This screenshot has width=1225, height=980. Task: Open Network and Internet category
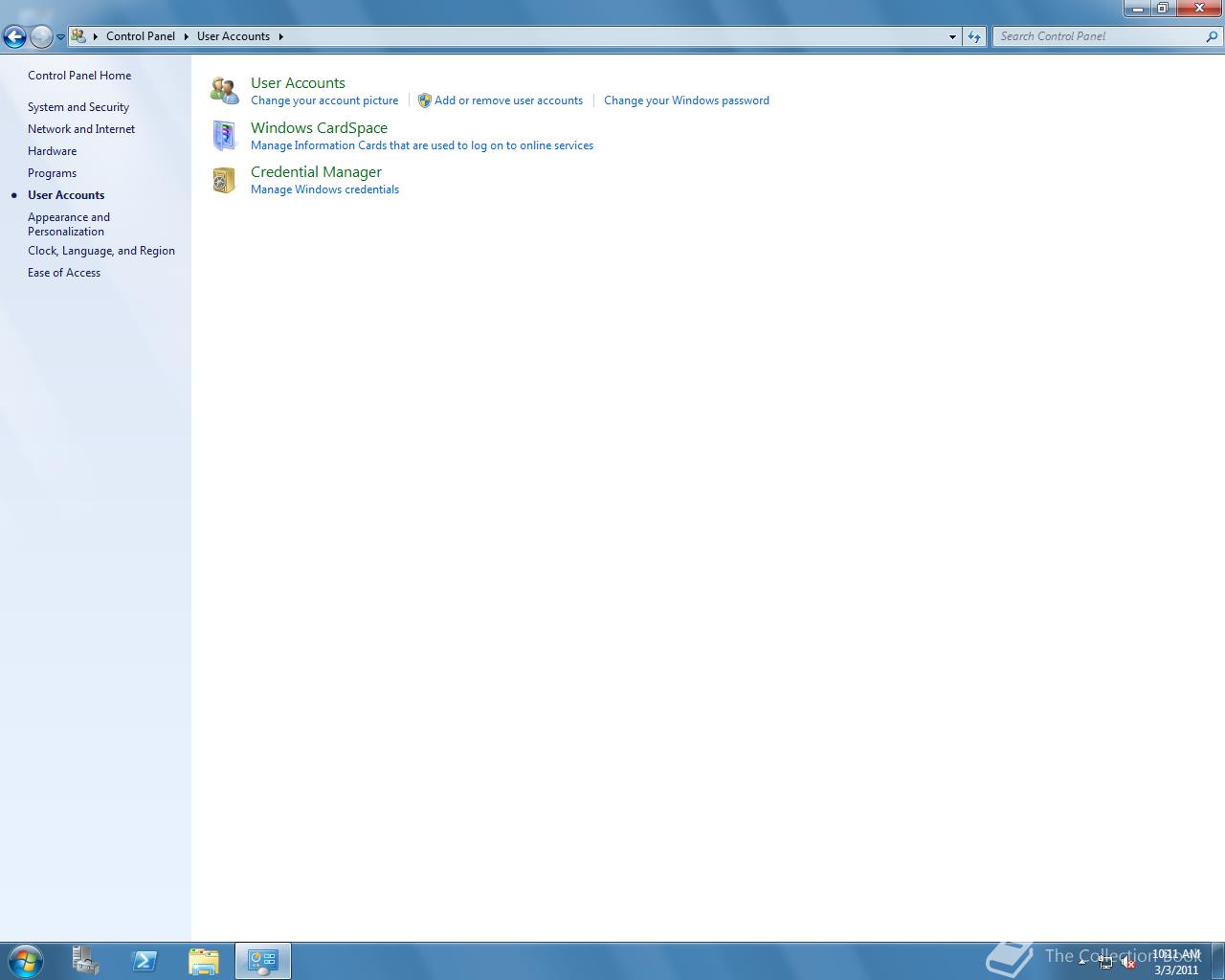tap(81, 129)
